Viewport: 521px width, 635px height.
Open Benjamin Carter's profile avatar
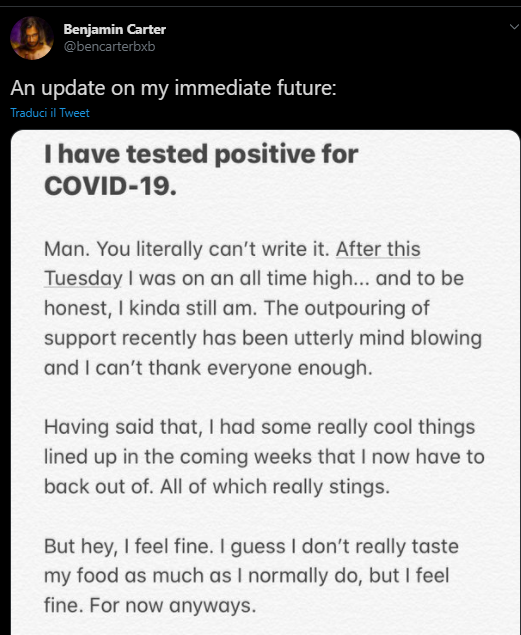click(32, 38)
